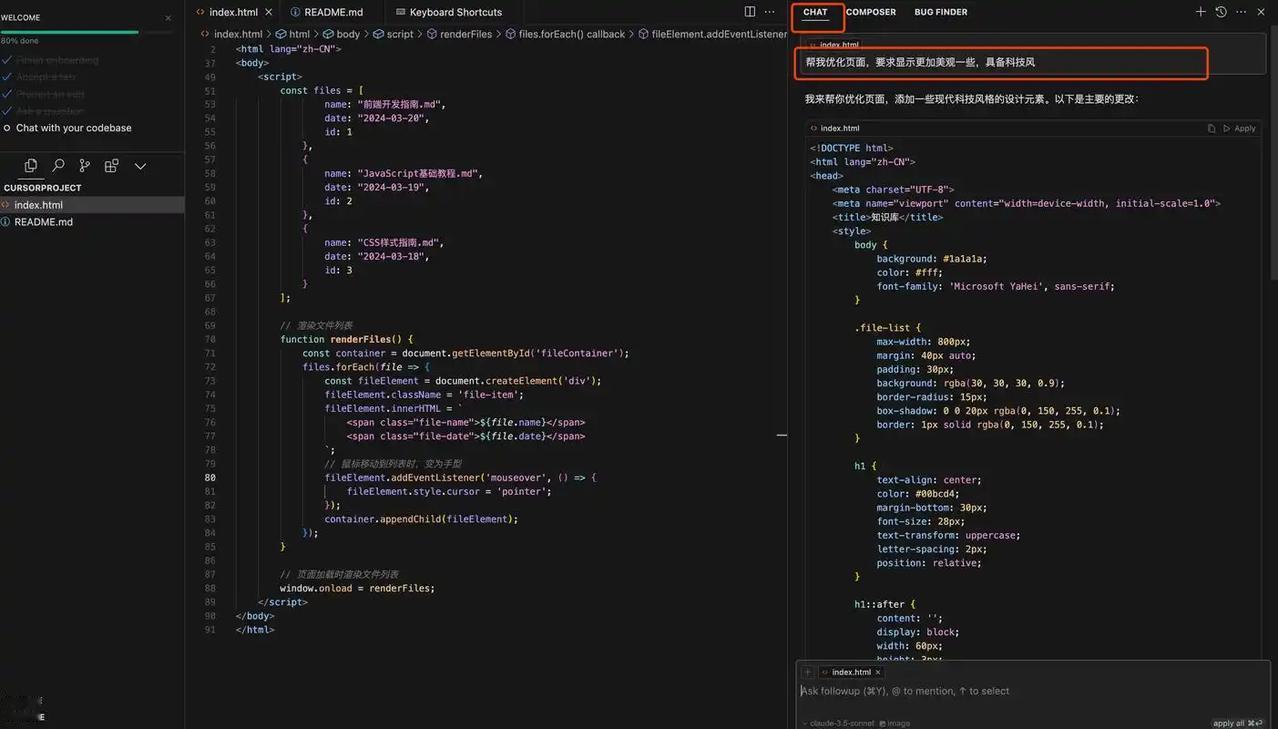Attach an image to the chat
The width and height of the screenshot is (1278, 729).
pyautogui.click(x=895, y=723)
